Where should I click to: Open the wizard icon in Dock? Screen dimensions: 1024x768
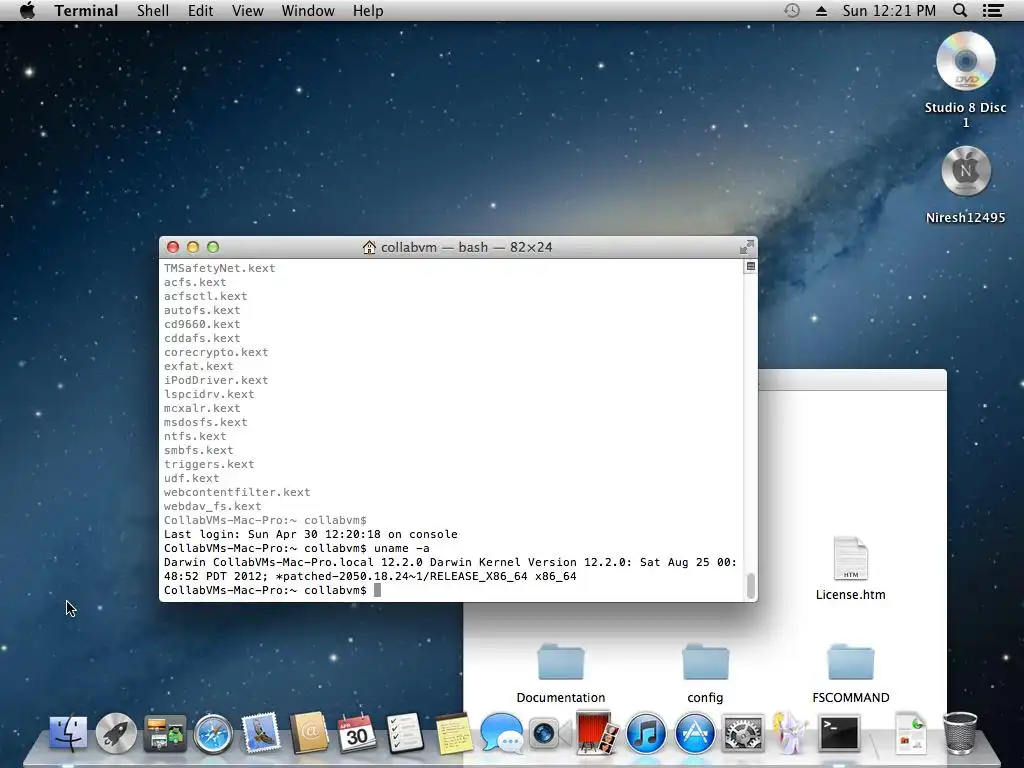790,733
